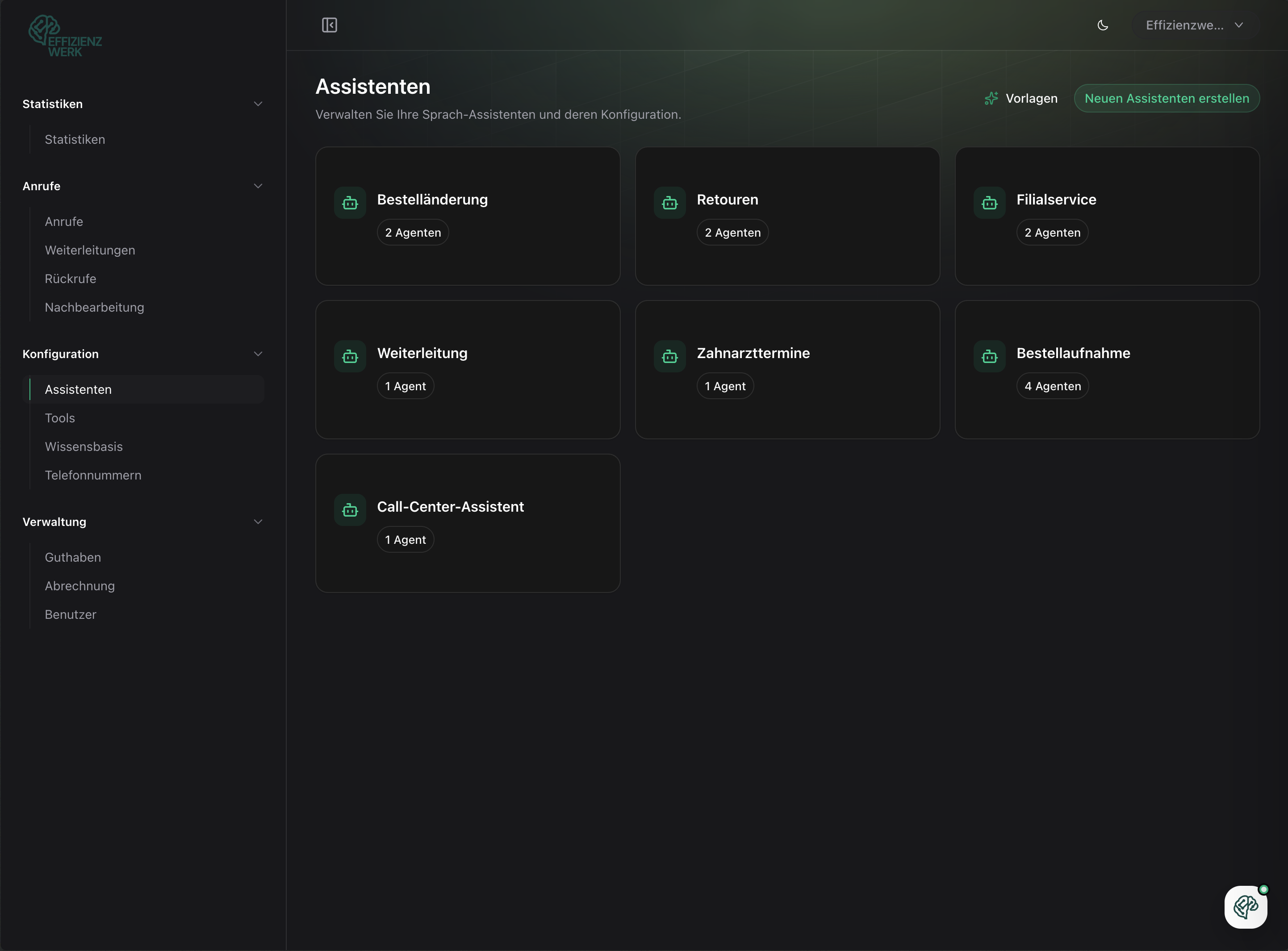Image resolution: width=1288 pixels, height=951 pixels.
Task: Select Assistenten in the sidebar
Action: (x=143, y=390)
